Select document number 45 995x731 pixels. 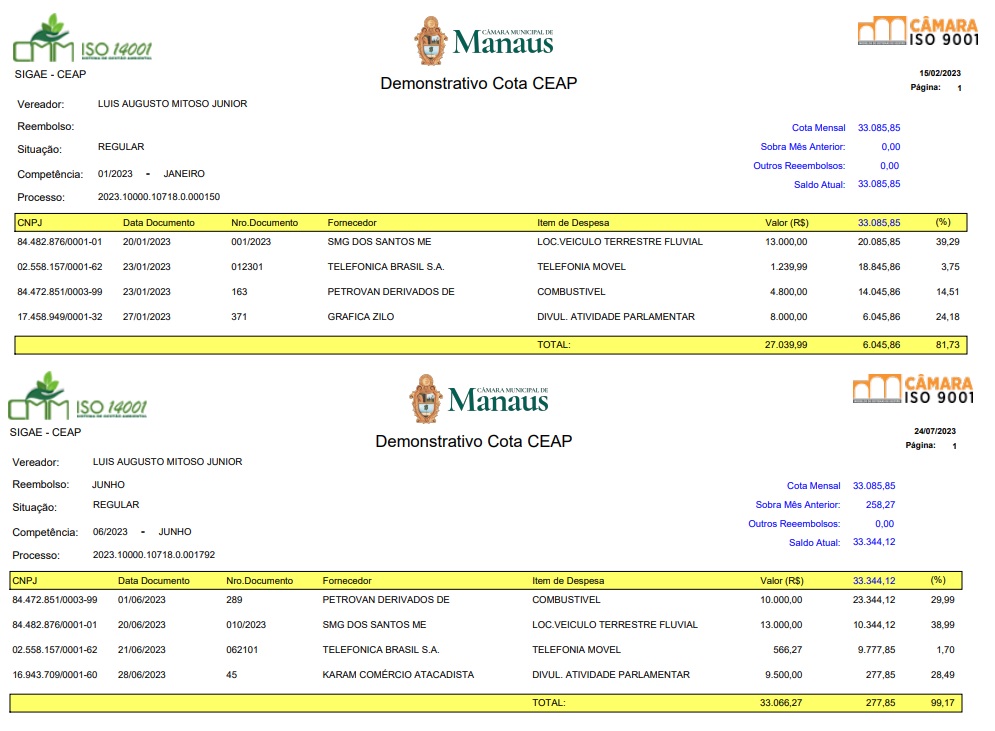232,675
